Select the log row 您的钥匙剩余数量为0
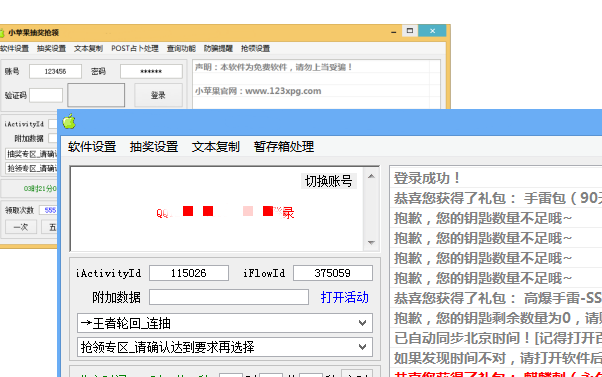Screen dimensions: 602x377 pyautogui.click(x=496, y=318)
